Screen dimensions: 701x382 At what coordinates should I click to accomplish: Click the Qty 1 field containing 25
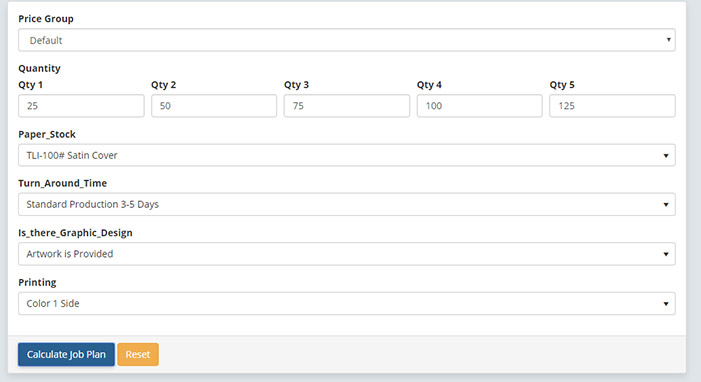click(81, 106)
